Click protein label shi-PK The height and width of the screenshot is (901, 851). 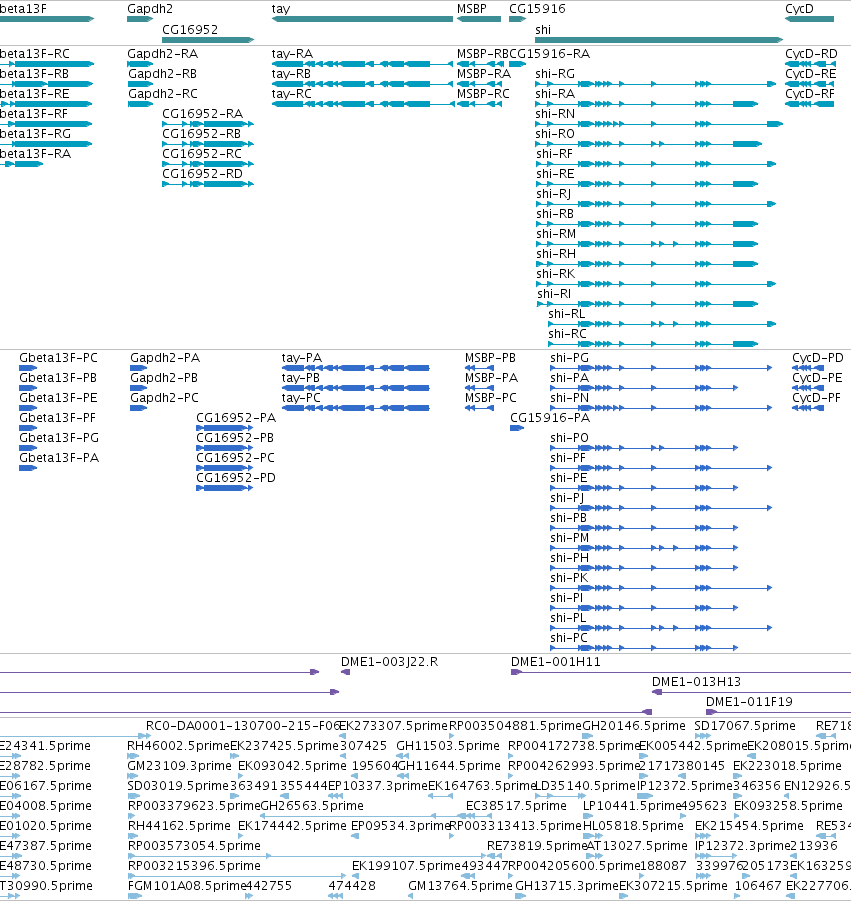(569, 577)
